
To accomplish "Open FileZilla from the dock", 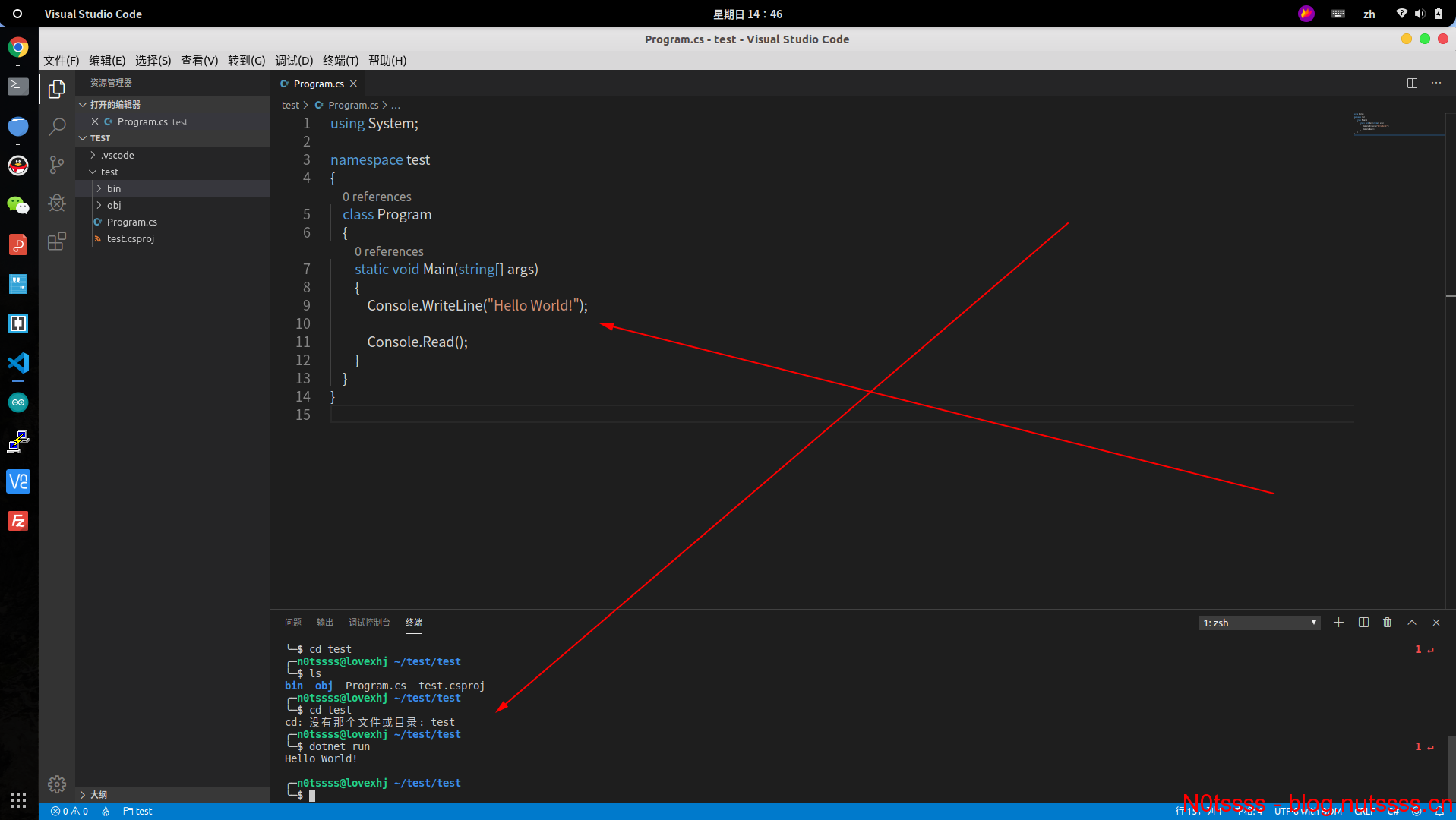I will point(18,521).
